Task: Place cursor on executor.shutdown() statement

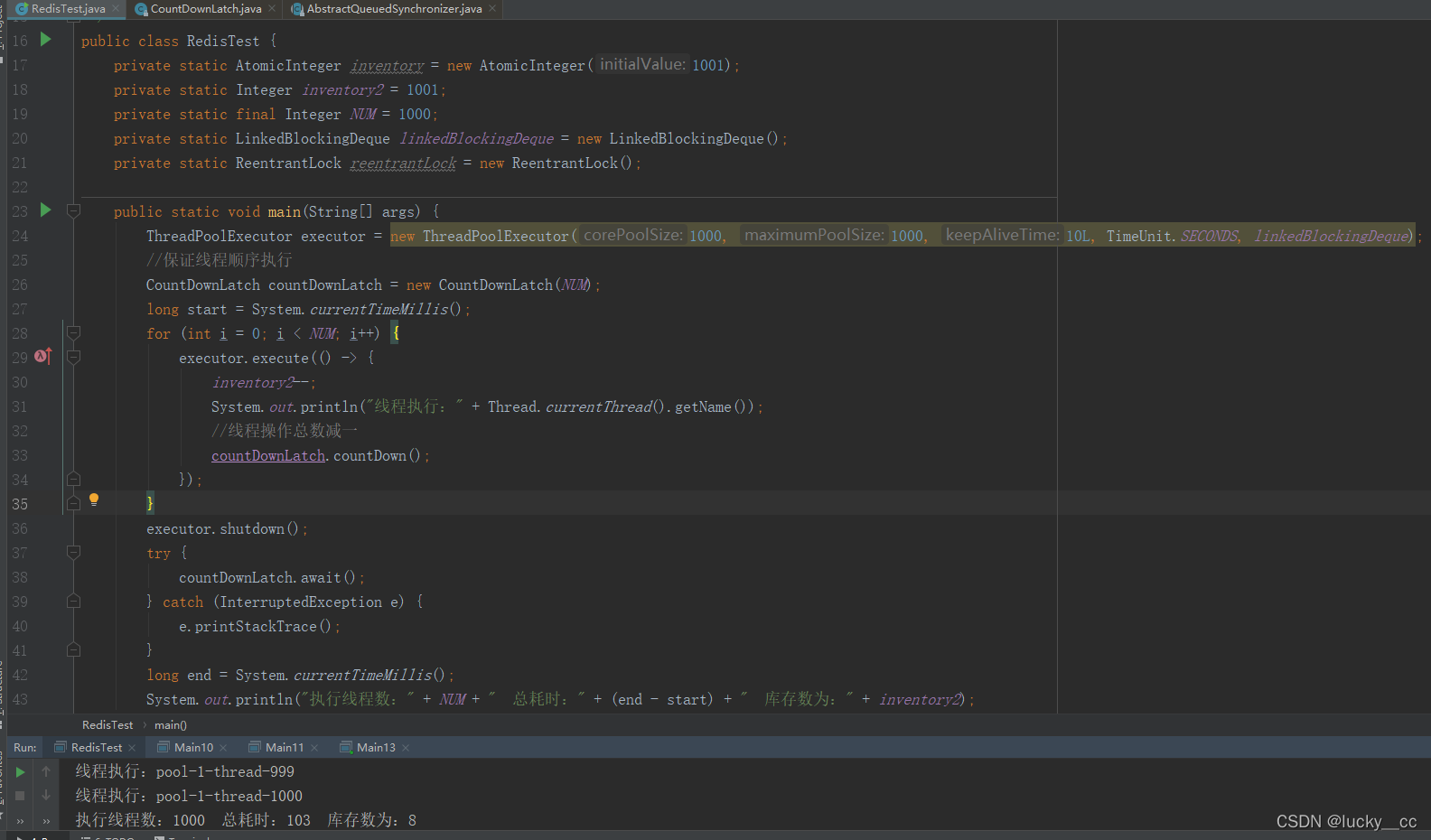Action: (x=227, y=528)
